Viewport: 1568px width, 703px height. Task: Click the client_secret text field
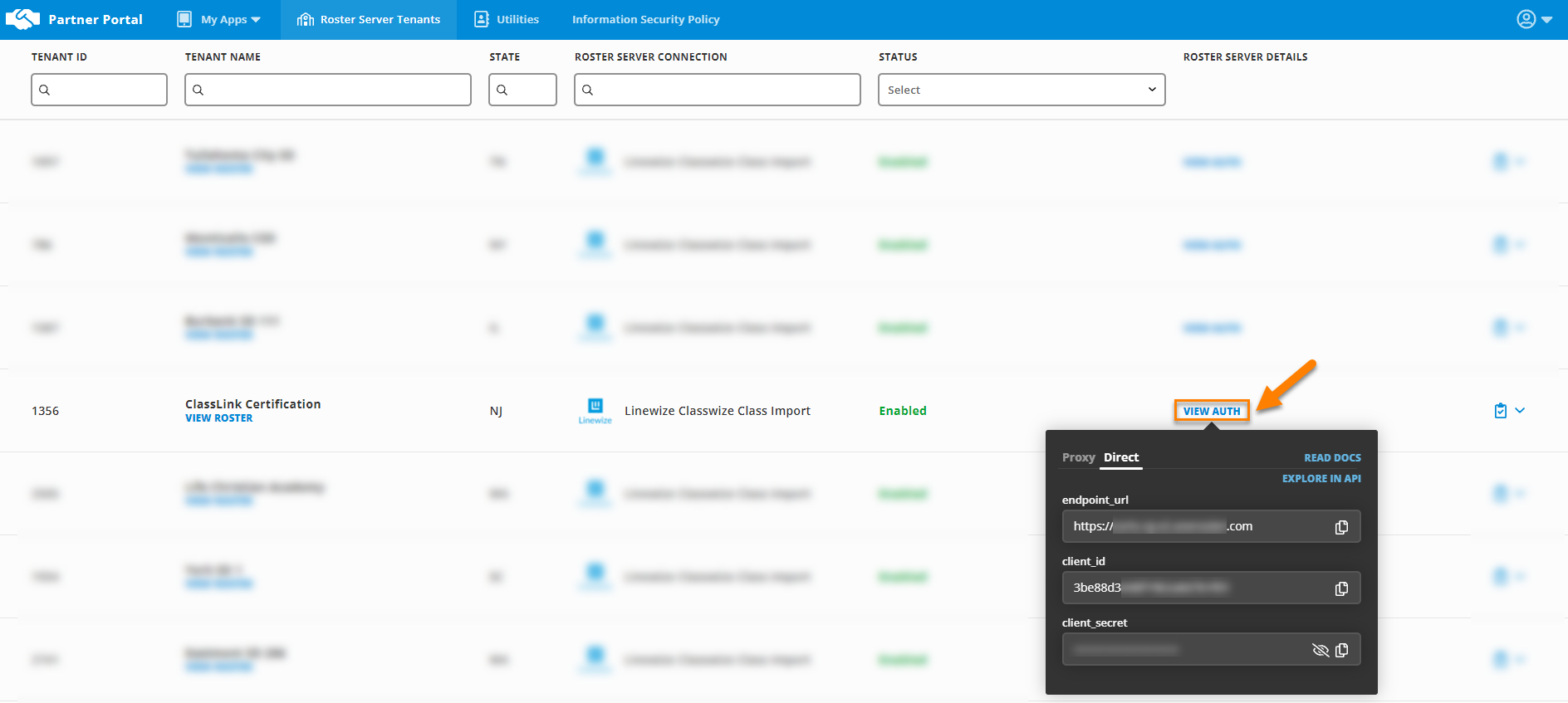tap(1211, 649)
